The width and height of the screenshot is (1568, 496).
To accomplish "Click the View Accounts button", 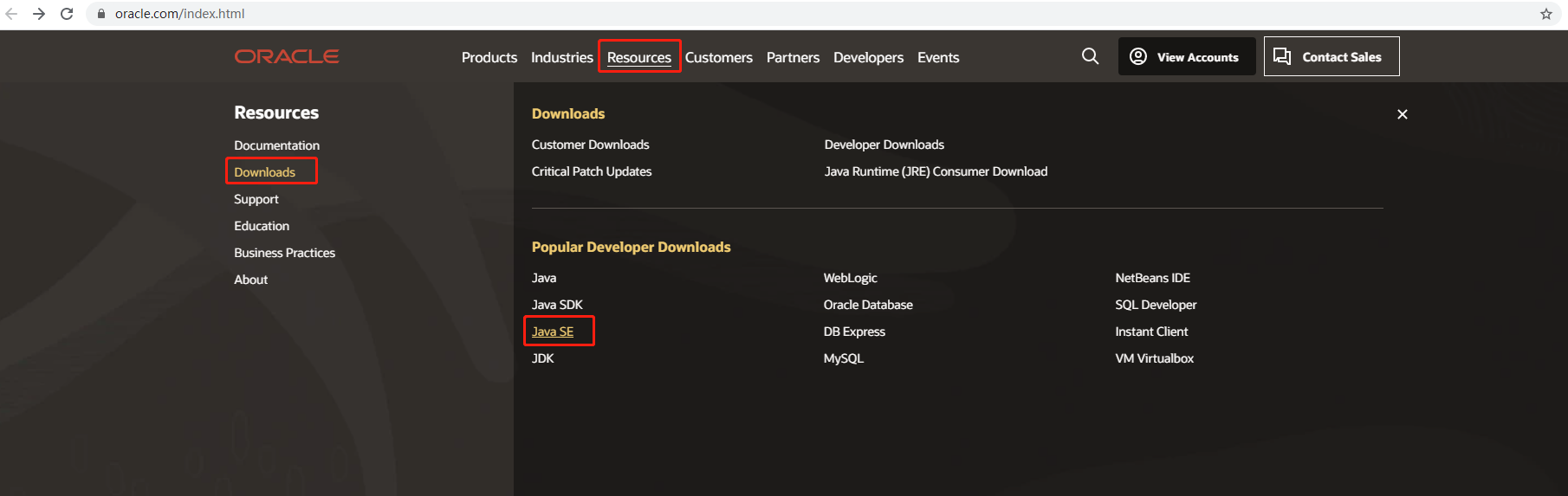I will point(1187,56).
